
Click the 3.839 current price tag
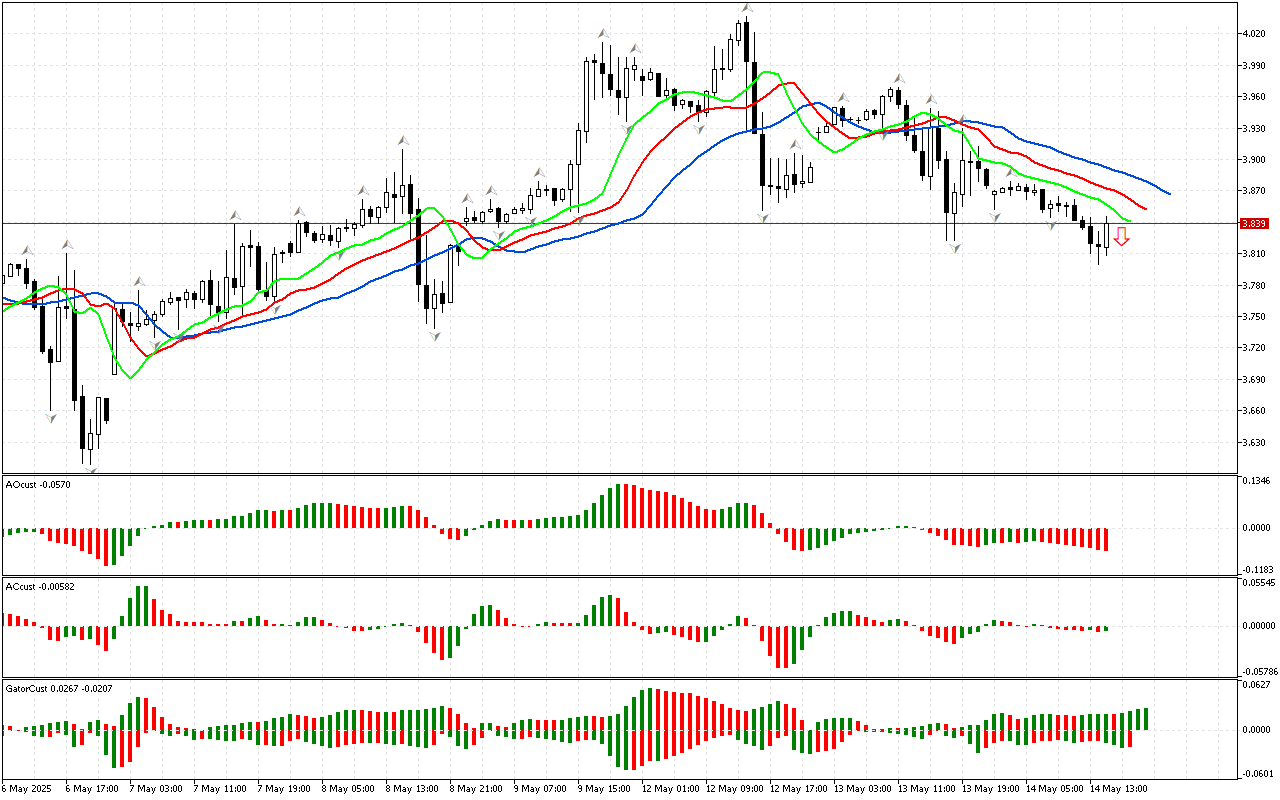click(1253, 224)
